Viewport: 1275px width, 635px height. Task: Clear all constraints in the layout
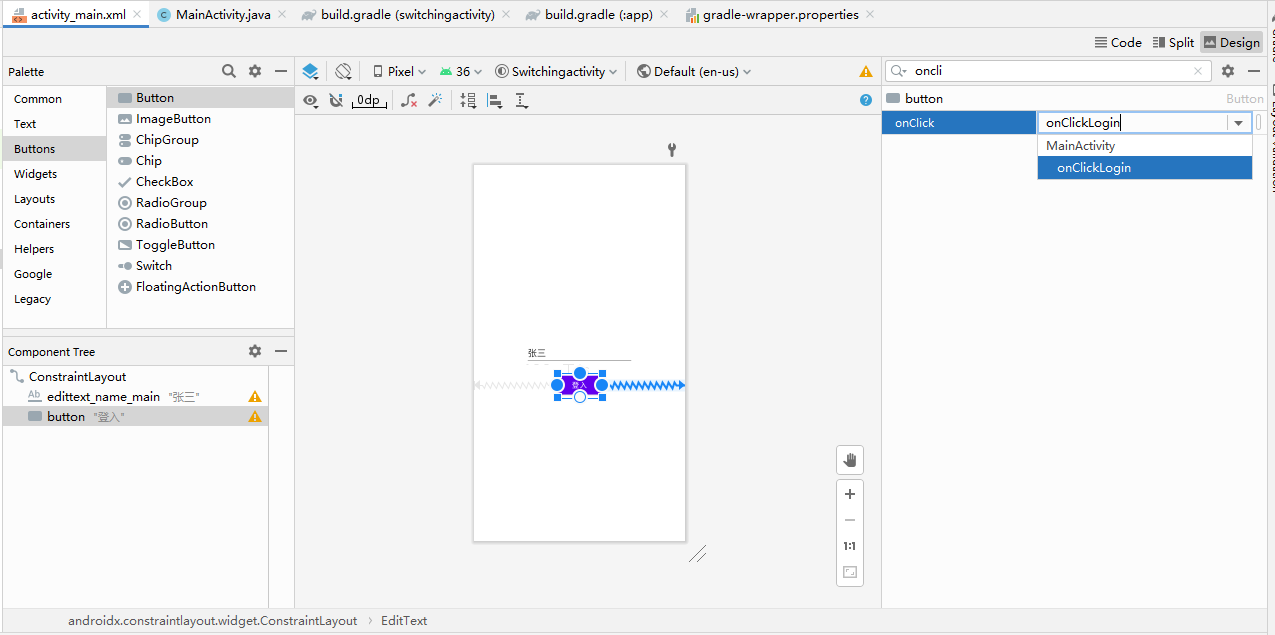click(x=409, y=100)
